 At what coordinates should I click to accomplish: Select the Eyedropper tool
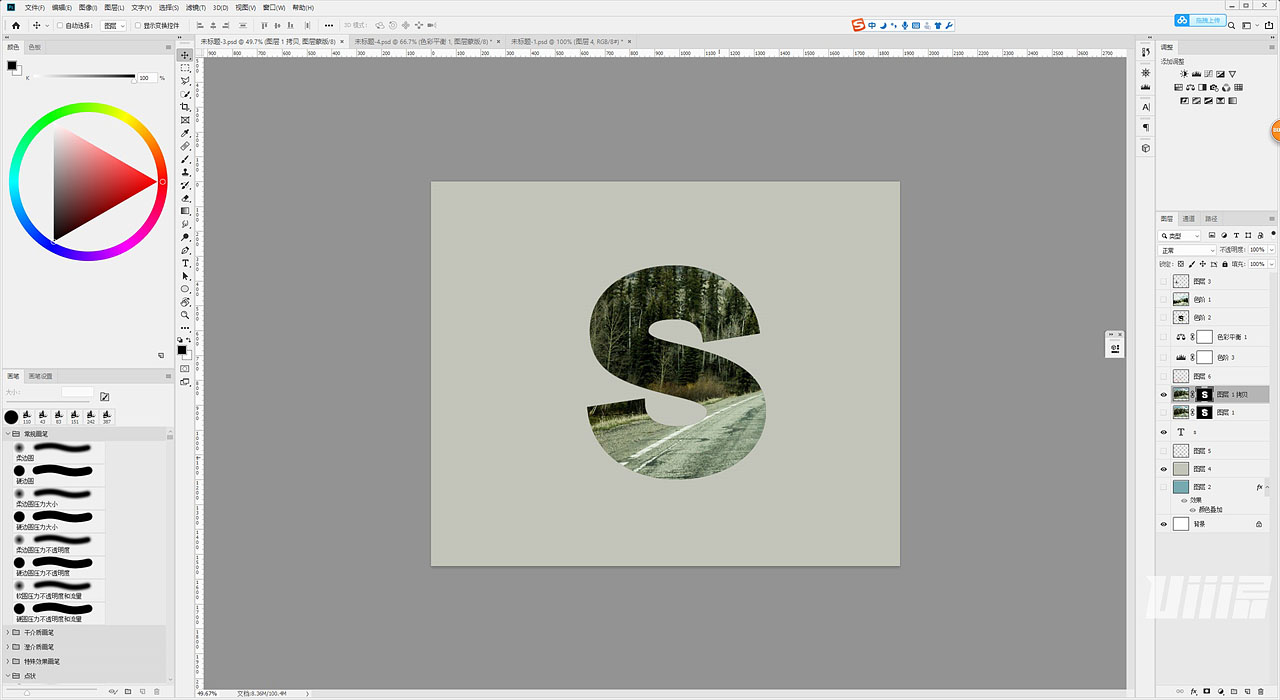click(185, 133)
